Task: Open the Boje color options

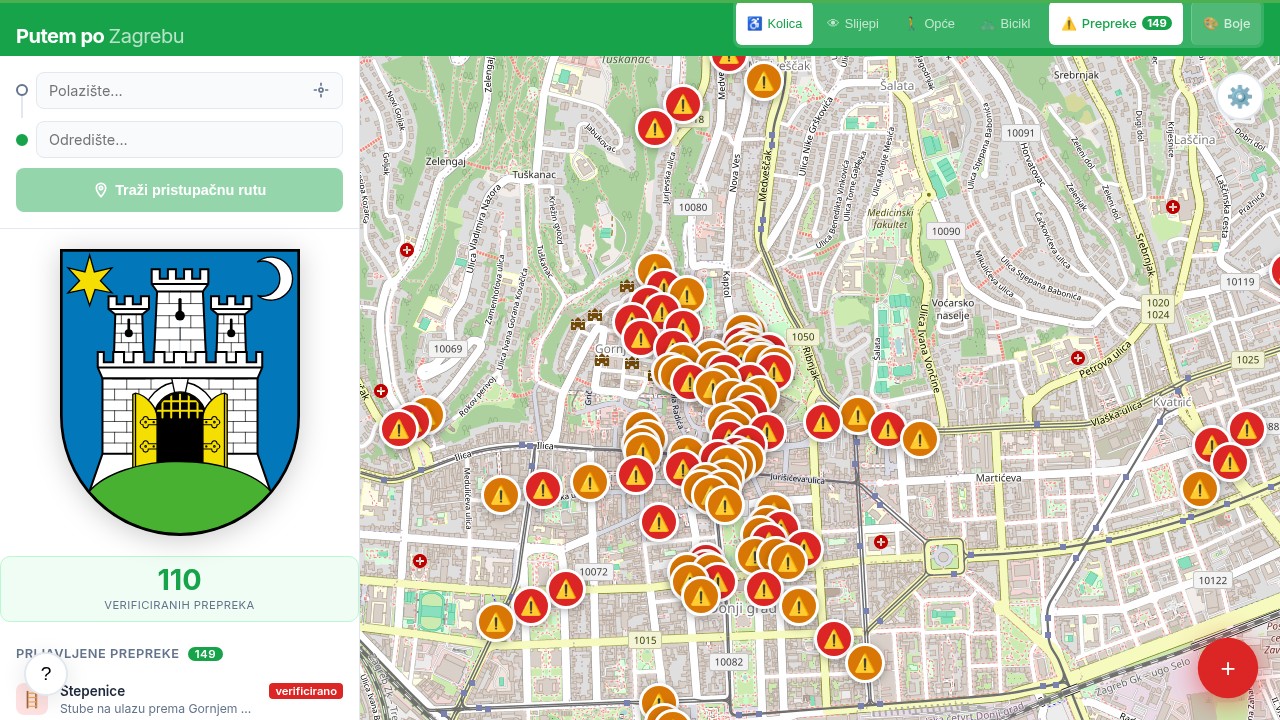Action: 1226,24
